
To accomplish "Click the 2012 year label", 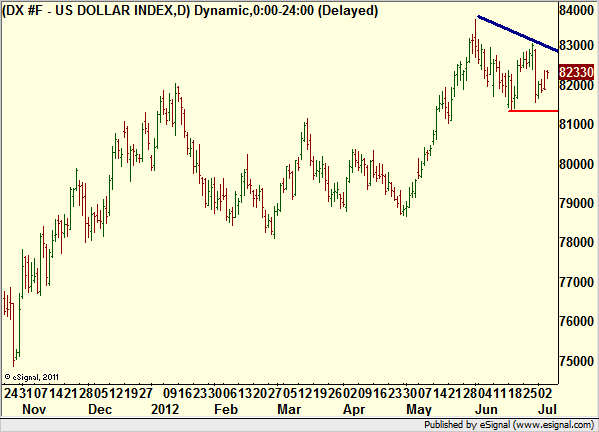I will click(x=165, y=409).
